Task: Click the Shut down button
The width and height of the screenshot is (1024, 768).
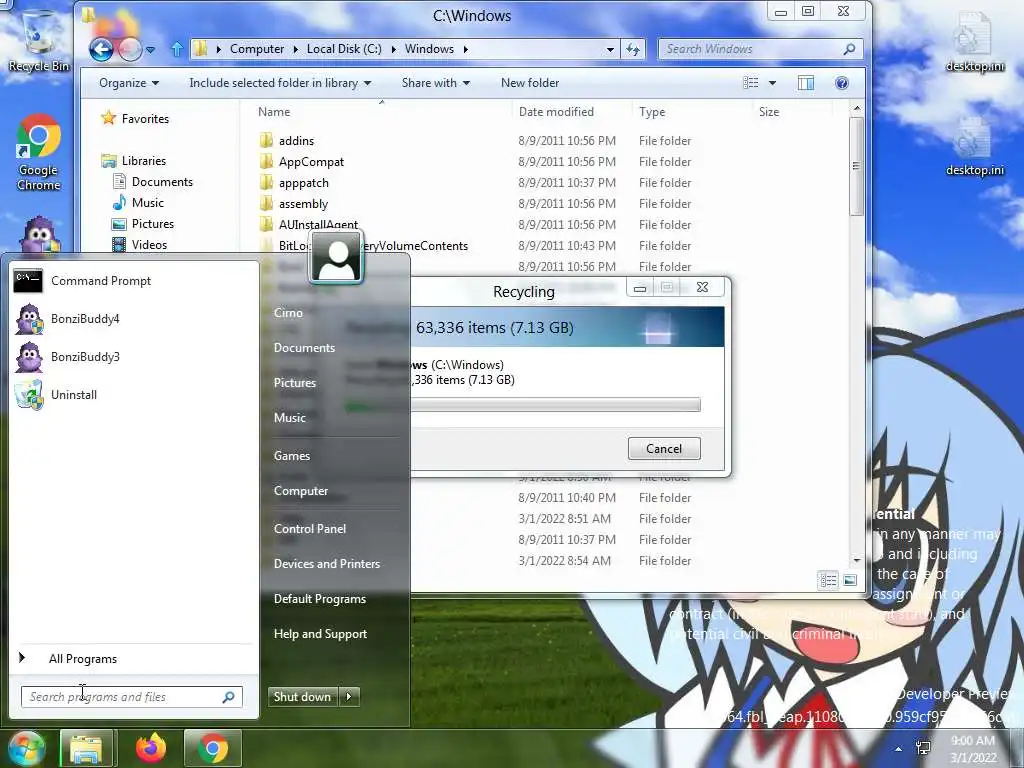Action: [302, 697]
